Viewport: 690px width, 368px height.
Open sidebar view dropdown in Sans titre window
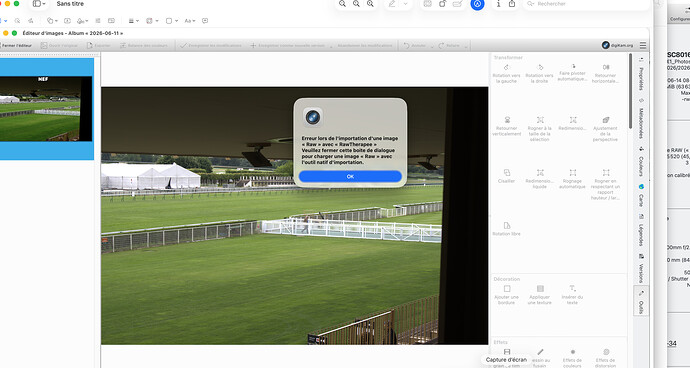pyautogui.click(x=39, y=4)
